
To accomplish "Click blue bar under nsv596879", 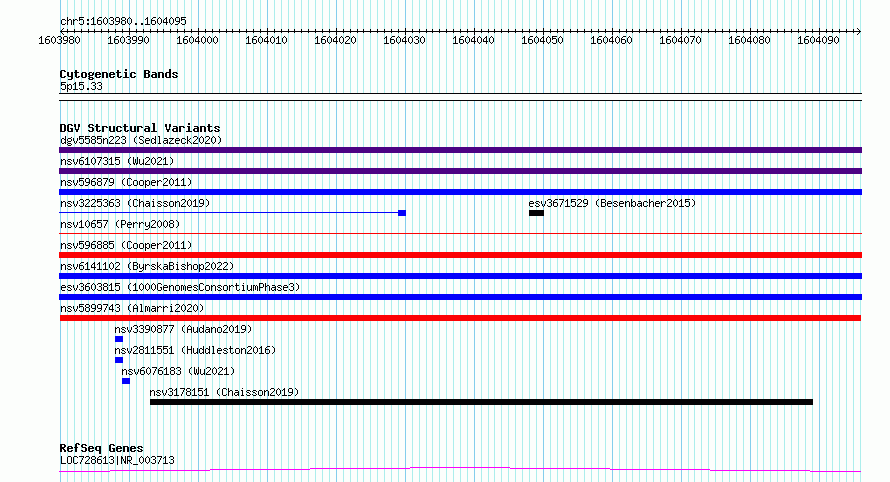I will click(460, 192).
